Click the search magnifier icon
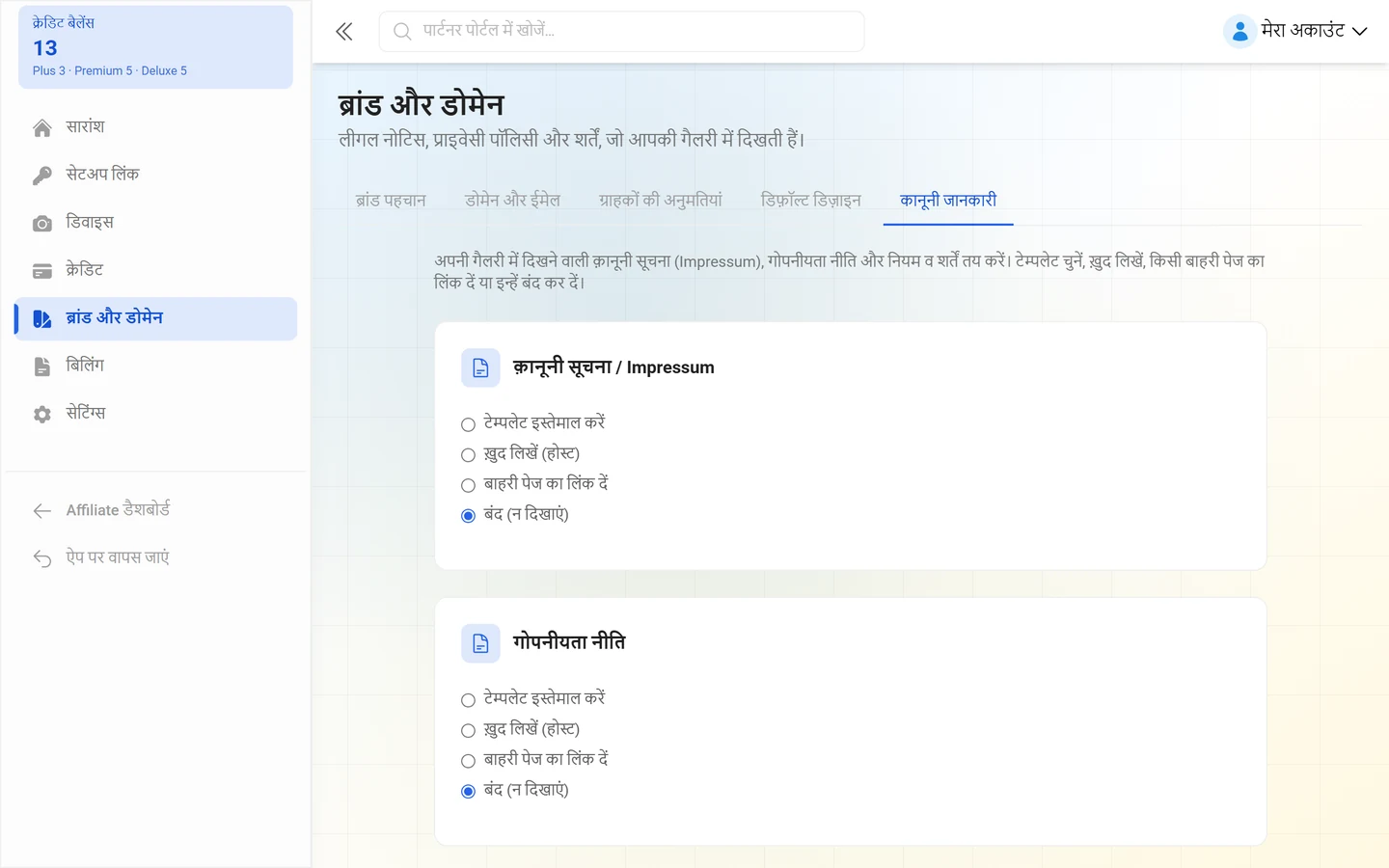Image resolution: width=1389 pixels, height=868 pixels. tap(402, 32)
